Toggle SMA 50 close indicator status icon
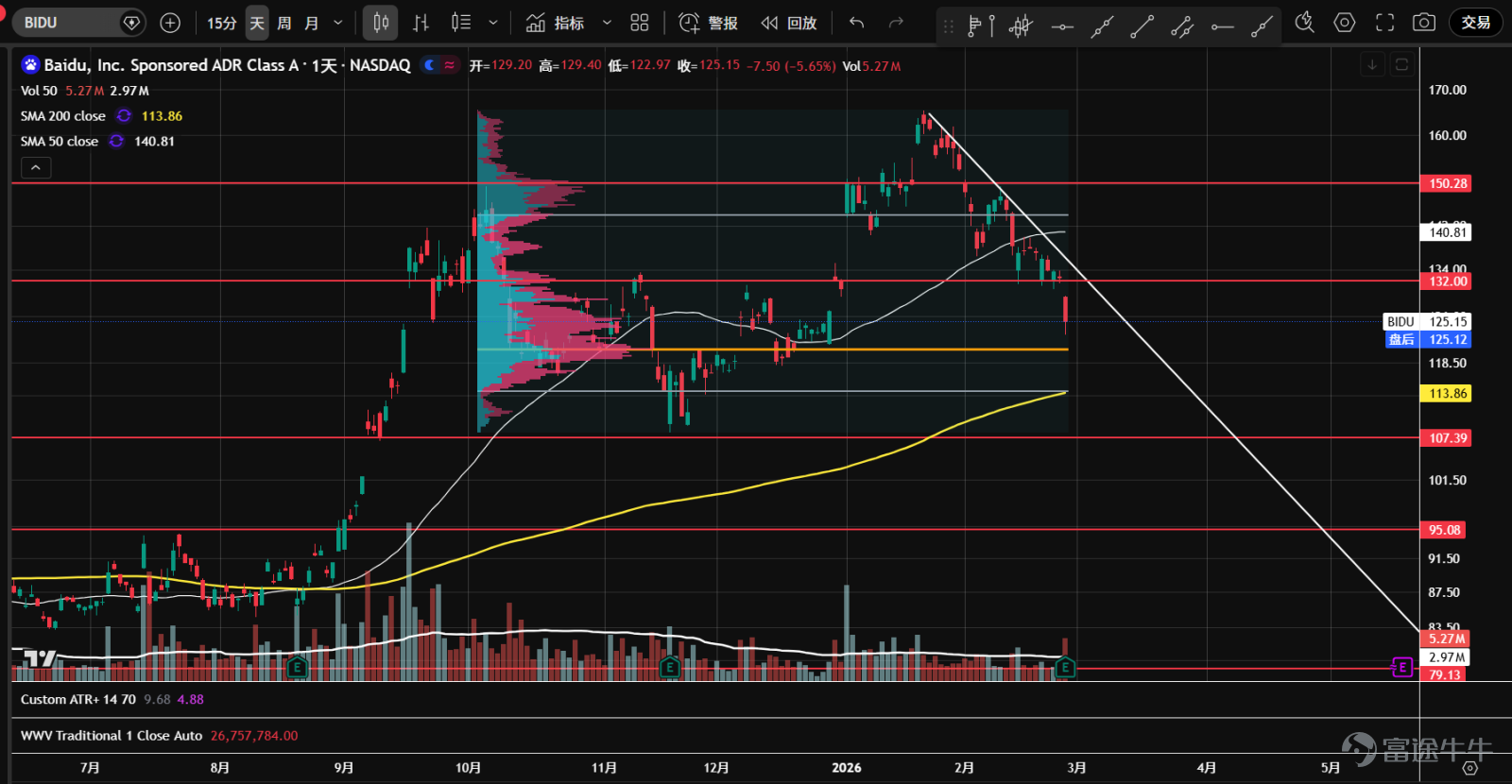The height and width of the screenshot is (784, 1512). point(116,142)
